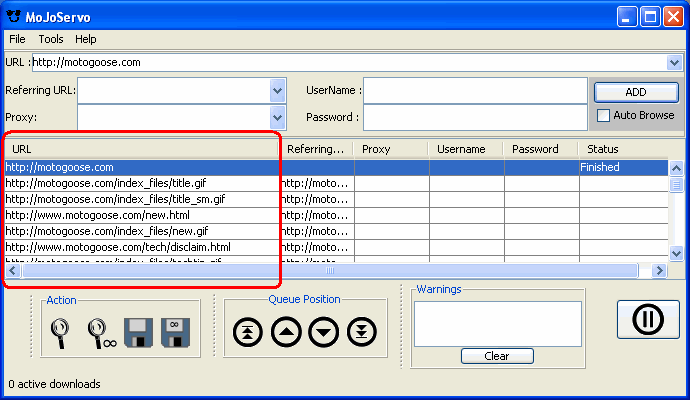
Task: Click the ADD button
Action: pos(636,92)
